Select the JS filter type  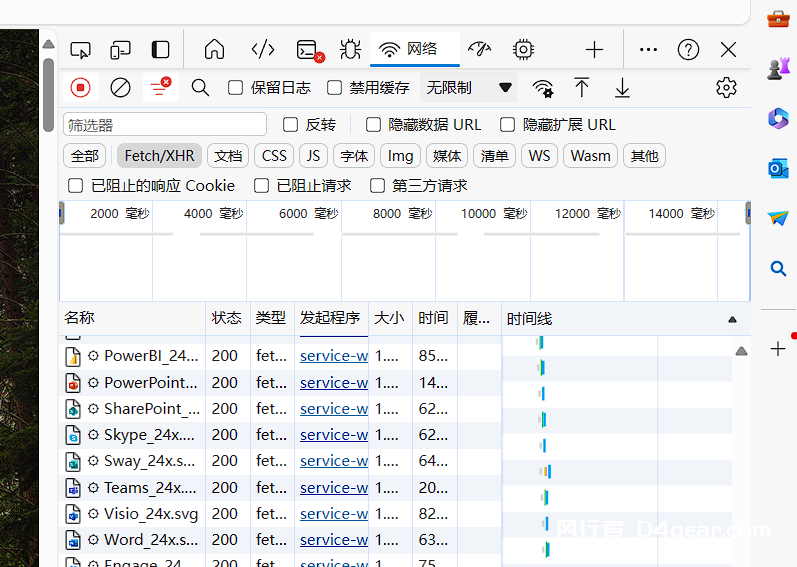[314, 156]
